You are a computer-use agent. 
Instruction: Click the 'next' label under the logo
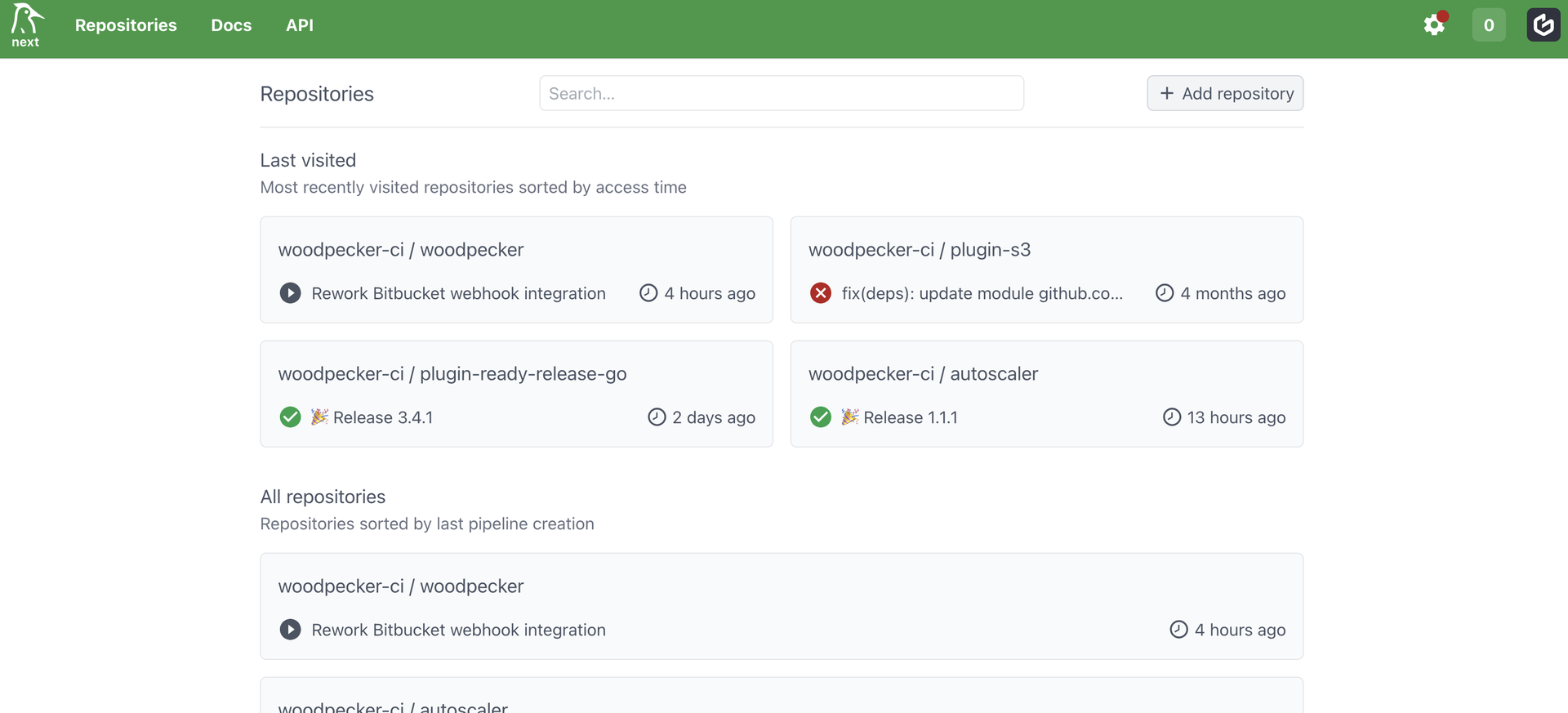pyautogui.click(x=25, y=42)
